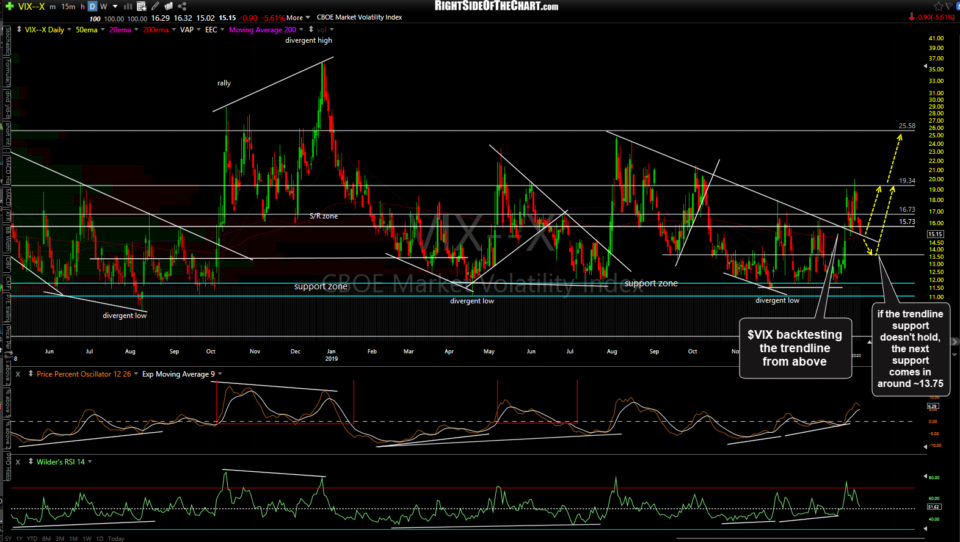Screen dimensions: 960x542
Task: Switch to the W weekly timeframe
Action: pos(103,7)
